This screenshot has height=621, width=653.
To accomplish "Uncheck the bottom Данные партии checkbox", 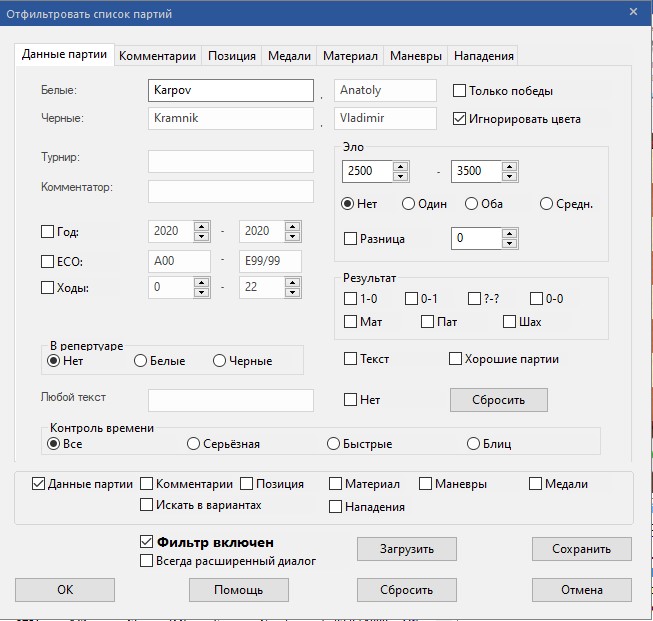I will click(38, 484).
